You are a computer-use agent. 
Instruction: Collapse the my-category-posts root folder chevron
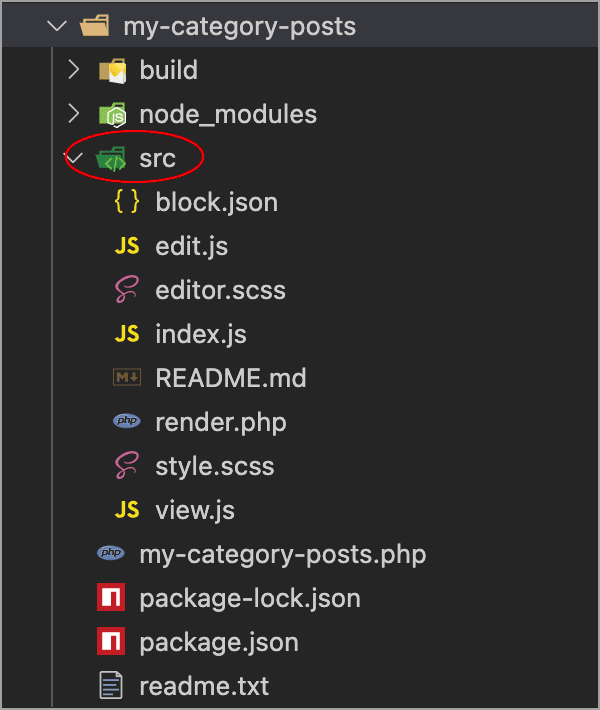(x=57, y=26)
